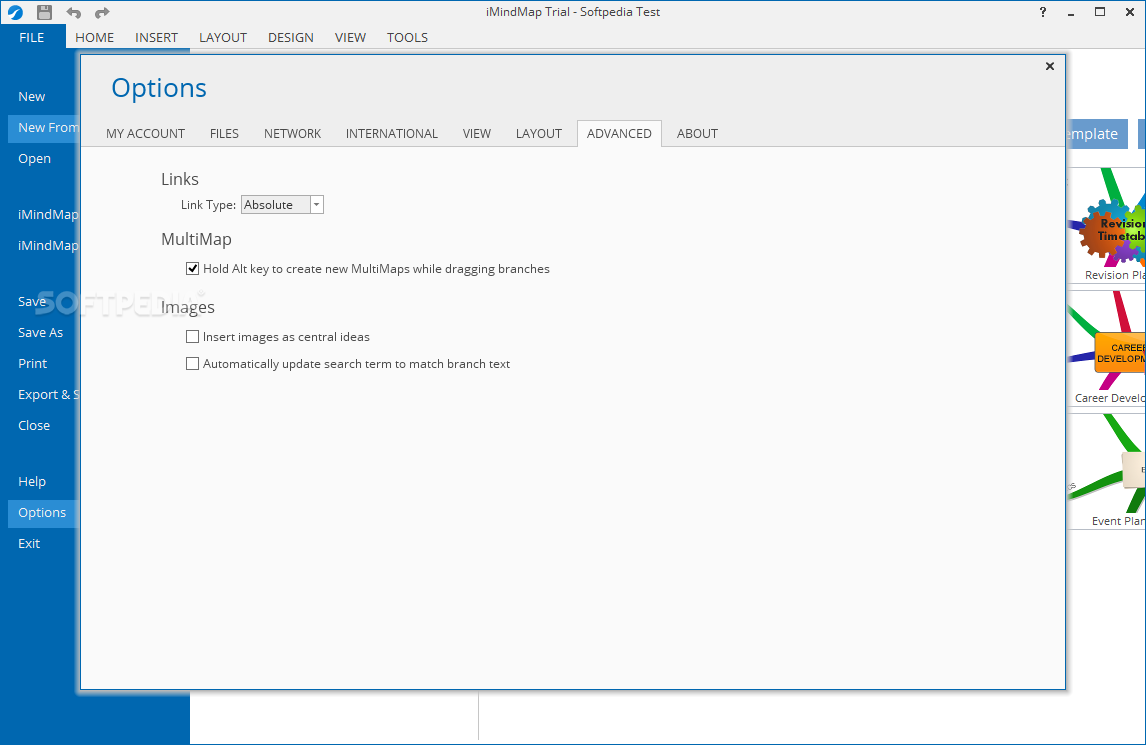
Task: Switch to the LAYOUT options tab
Action: click(539, 134)
